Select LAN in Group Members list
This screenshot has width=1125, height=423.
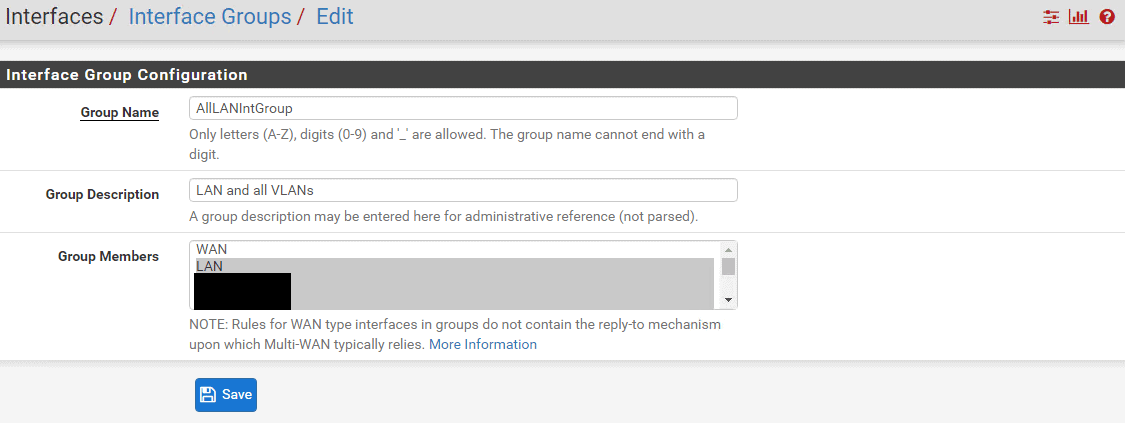(x=455, y=266)
